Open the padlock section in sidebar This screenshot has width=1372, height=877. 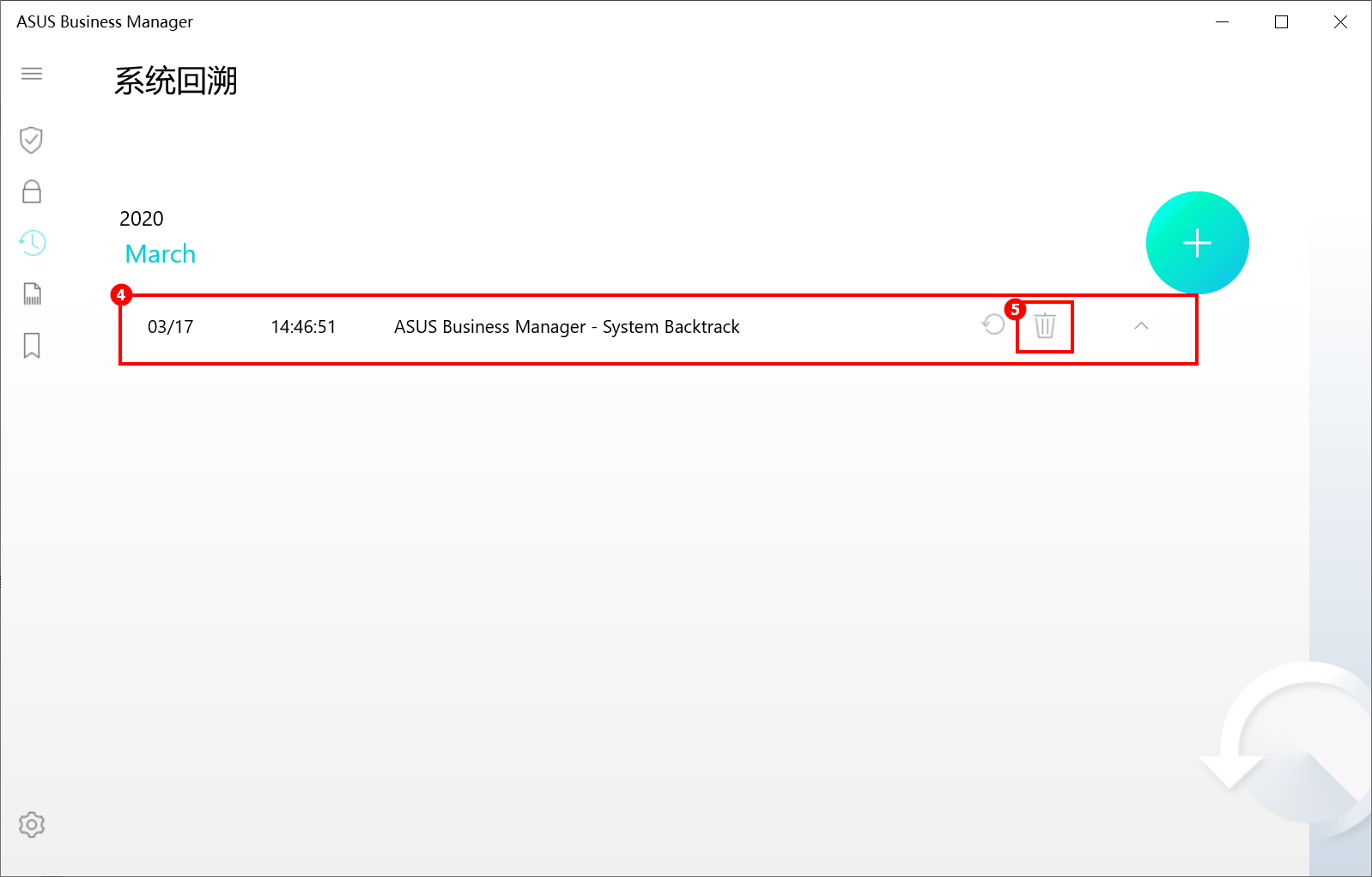pyautogui.click(x=32, y=191)
